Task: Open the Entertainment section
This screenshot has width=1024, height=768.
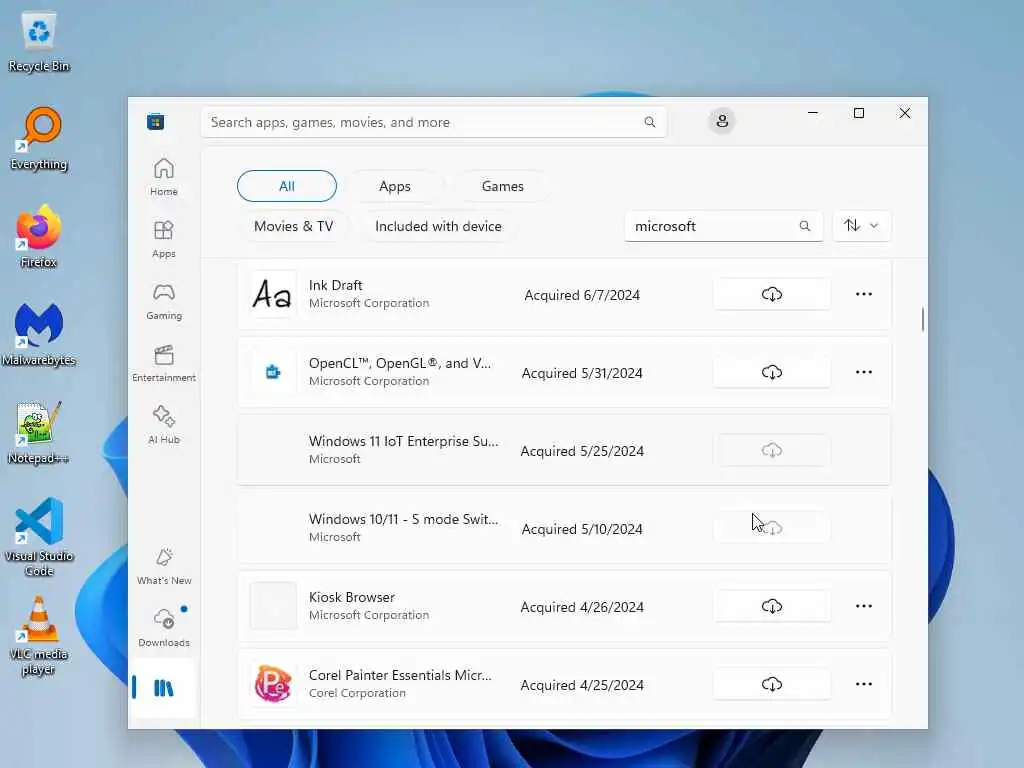Action: pos(163,363)
